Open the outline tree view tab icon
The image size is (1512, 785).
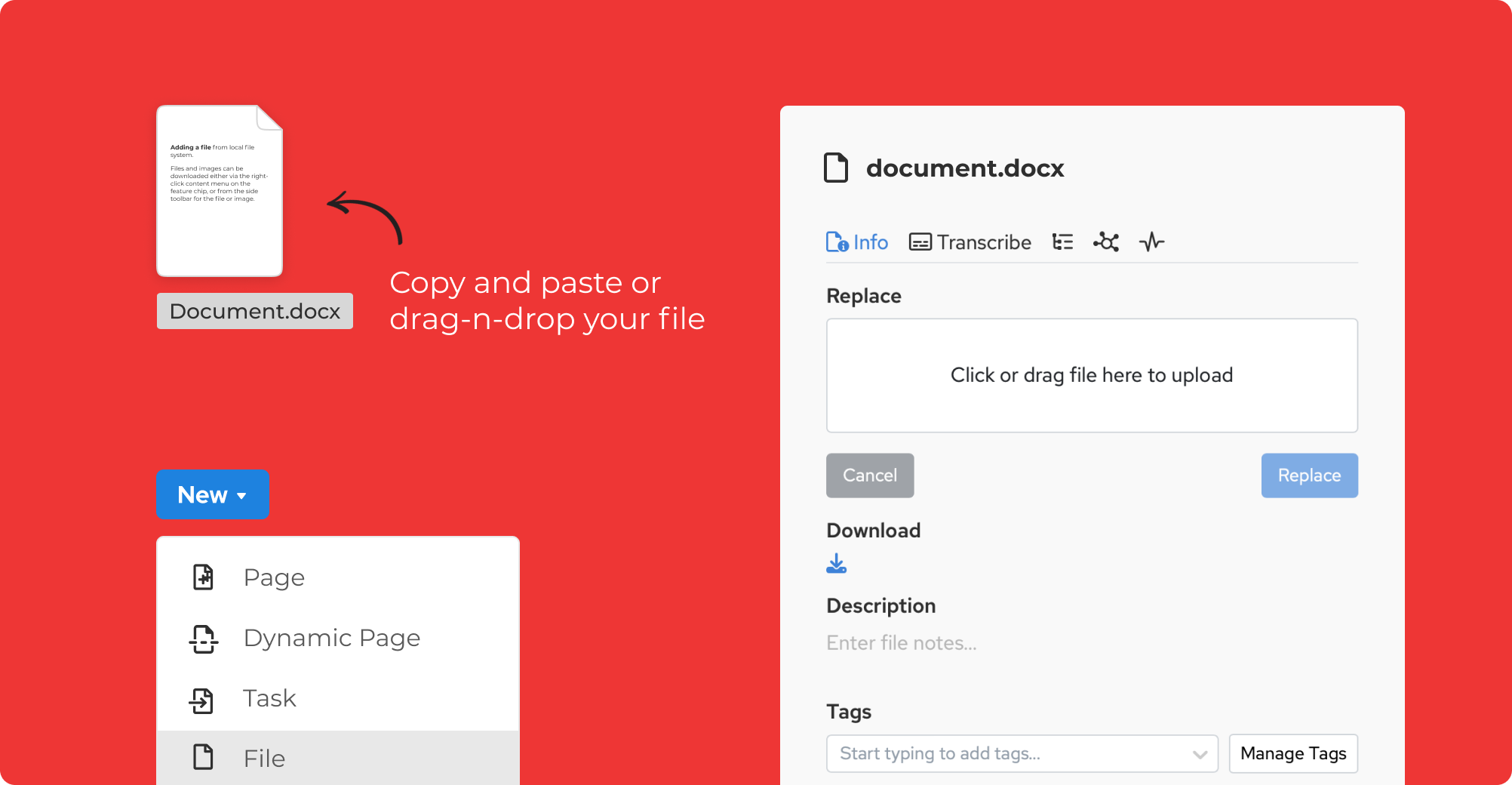click(x=1062, y=242)
